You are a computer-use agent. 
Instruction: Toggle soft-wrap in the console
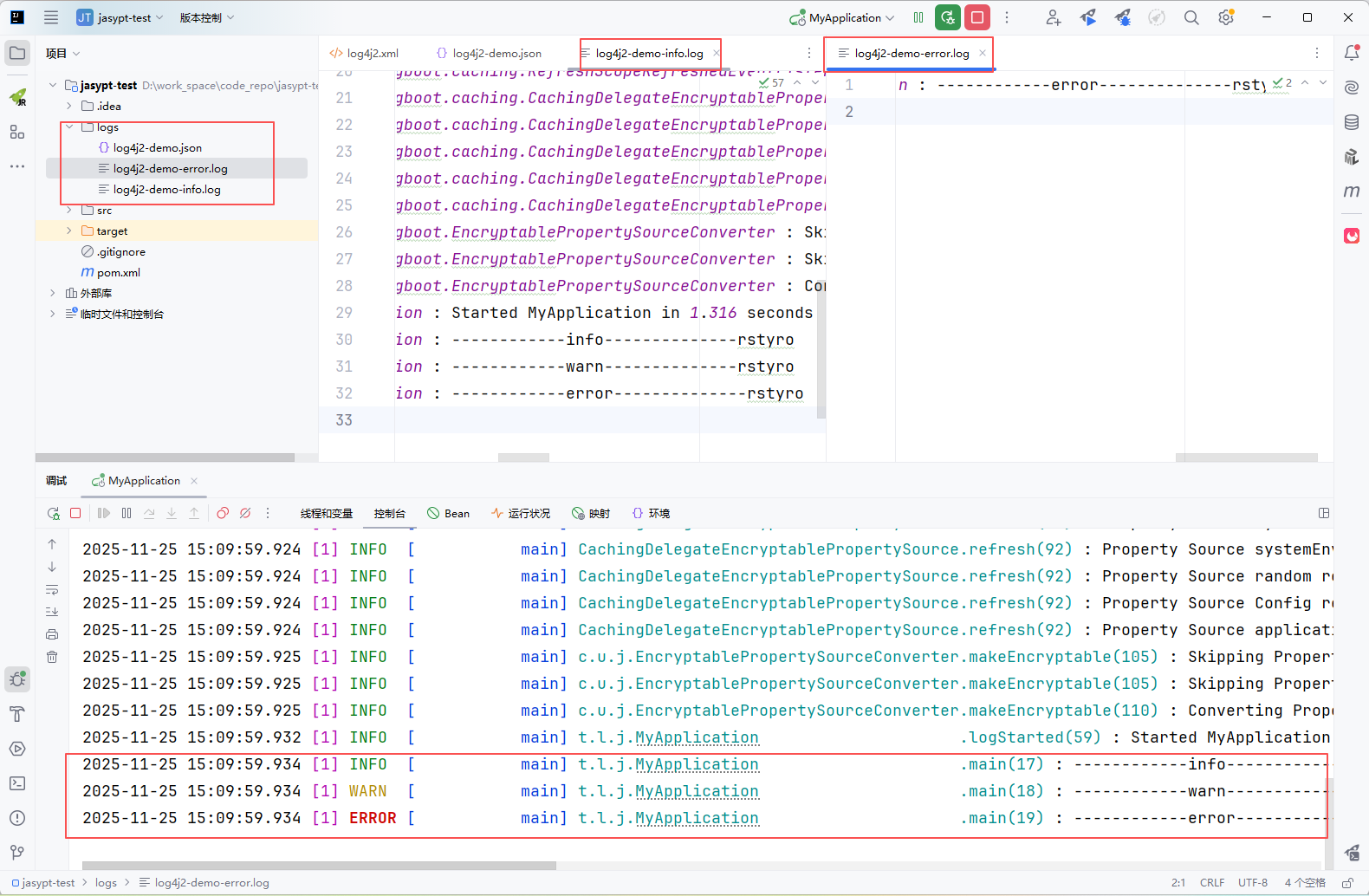(x=52, y=589)
